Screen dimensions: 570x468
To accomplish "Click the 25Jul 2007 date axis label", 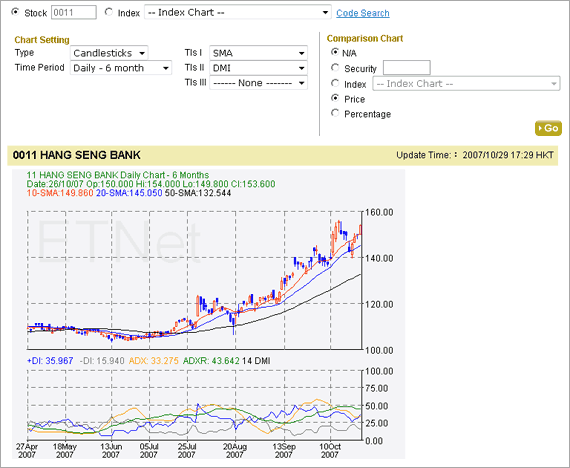I will [x=187, y=451].
